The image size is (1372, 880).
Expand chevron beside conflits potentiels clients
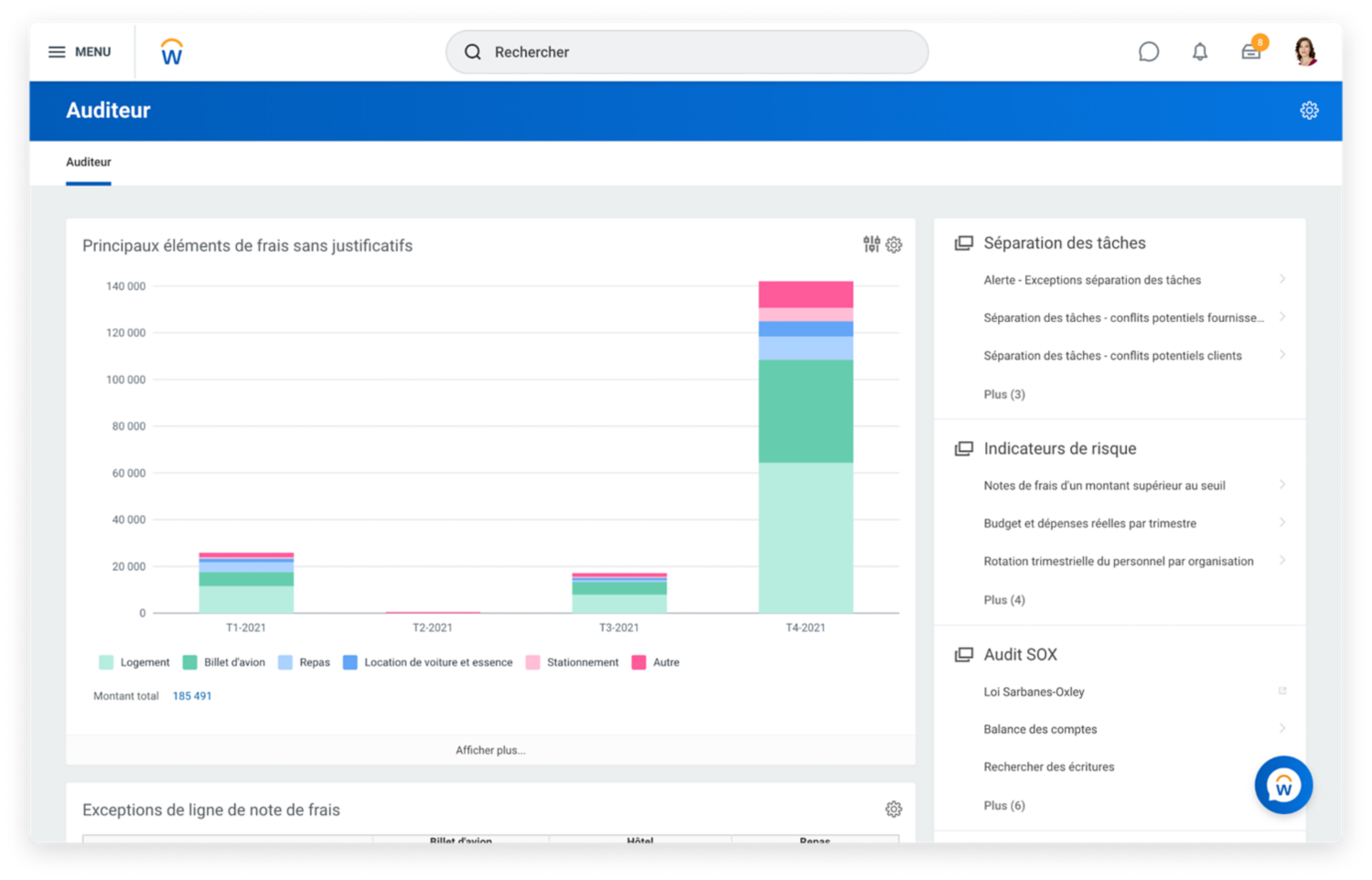[1282, 355]
